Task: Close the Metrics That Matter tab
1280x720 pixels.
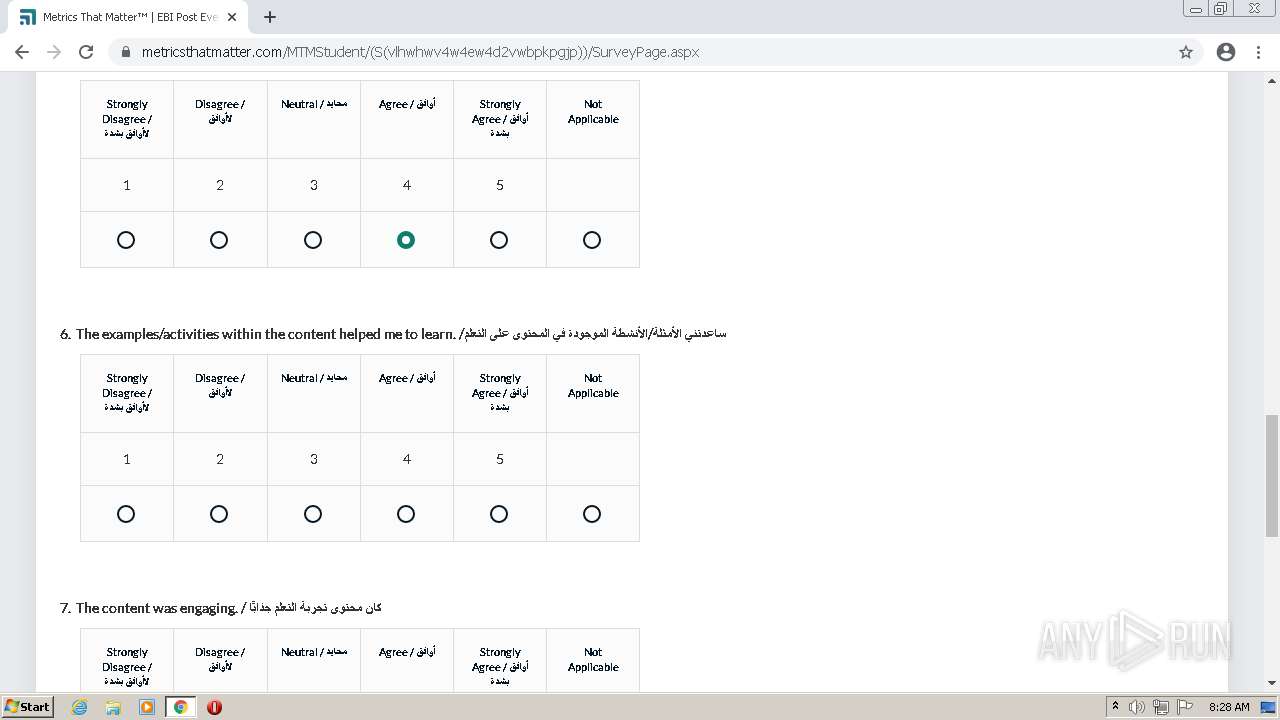Action: tap(232, 17)
